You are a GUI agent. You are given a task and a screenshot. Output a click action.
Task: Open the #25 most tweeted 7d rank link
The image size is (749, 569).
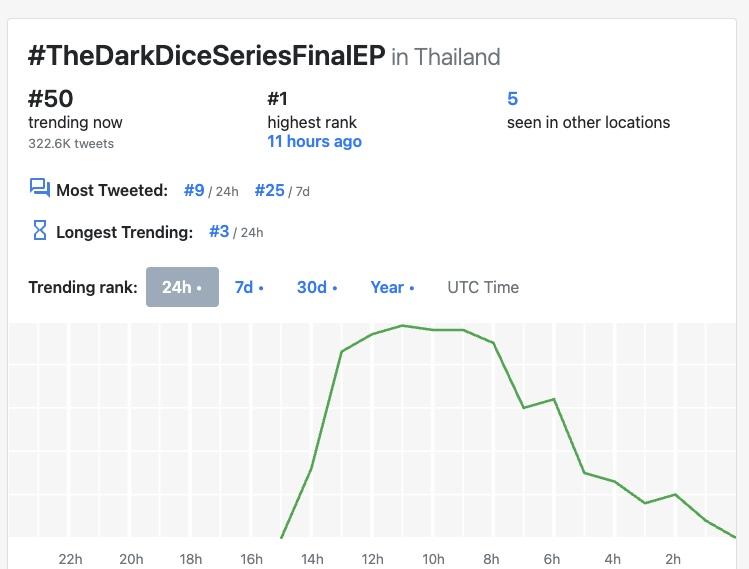coord(269,190)
